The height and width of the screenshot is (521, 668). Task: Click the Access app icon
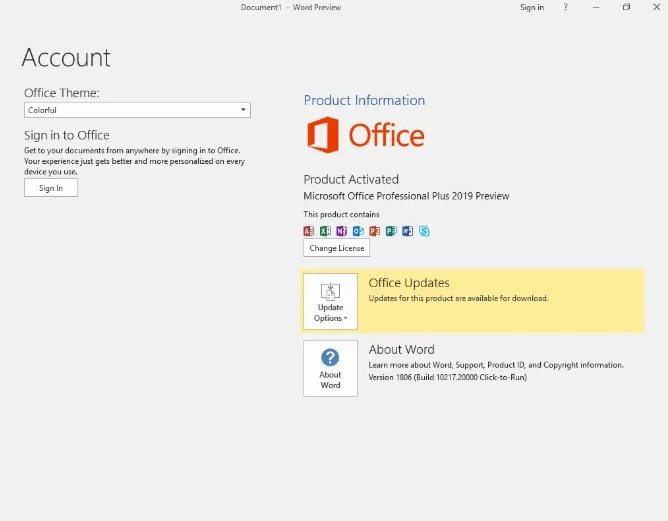(308, 231)
